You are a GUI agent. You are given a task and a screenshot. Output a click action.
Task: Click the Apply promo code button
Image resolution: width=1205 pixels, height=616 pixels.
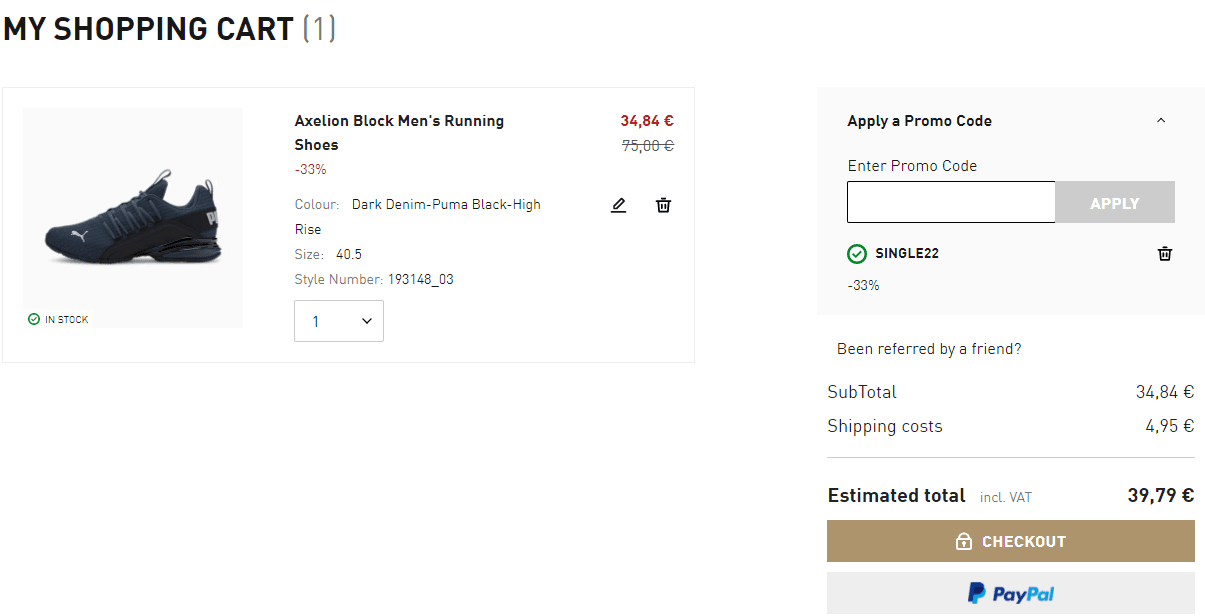pos(1115,202)
